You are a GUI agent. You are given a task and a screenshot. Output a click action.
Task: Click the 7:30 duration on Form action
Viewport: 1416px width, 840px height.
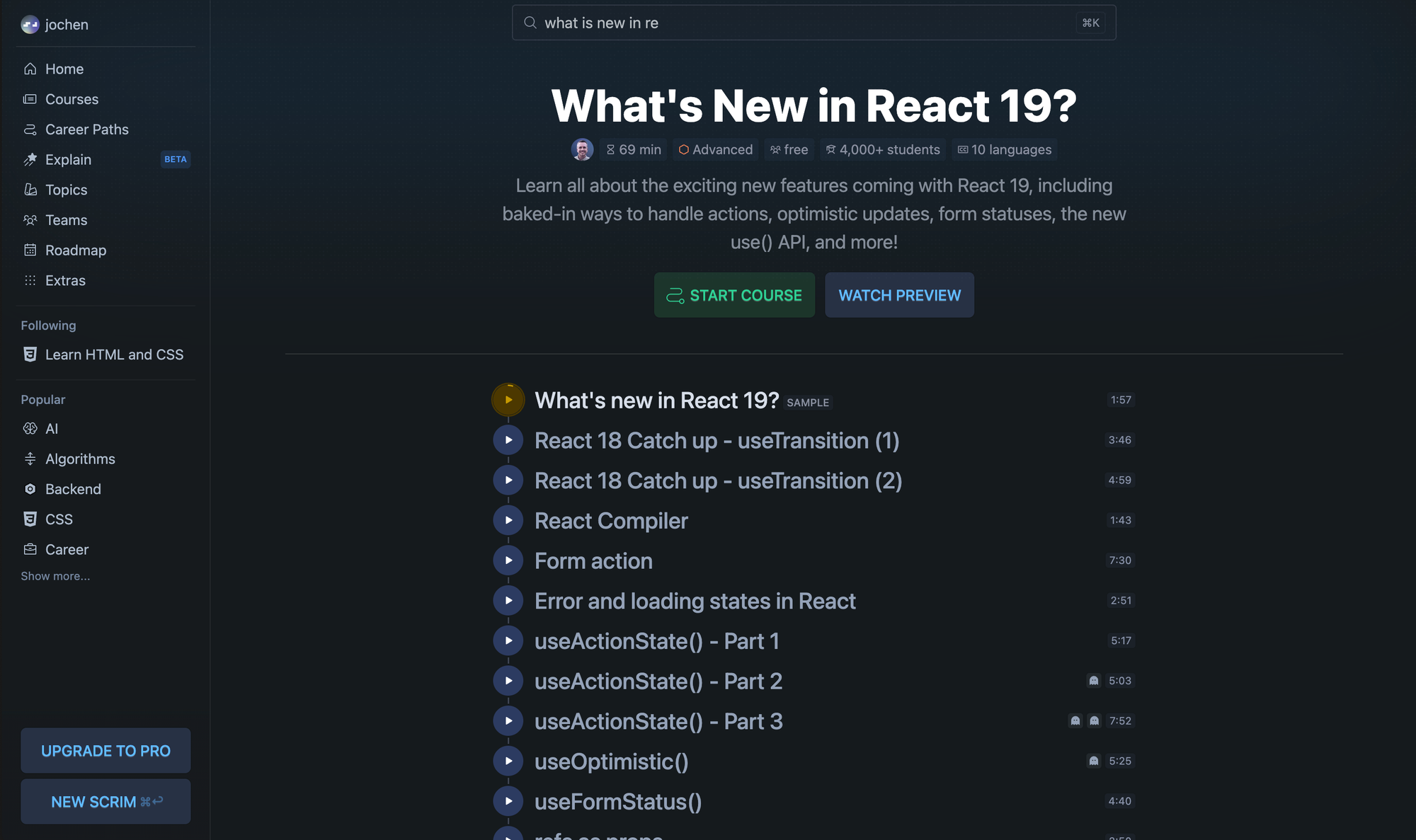click(1120, 560)
